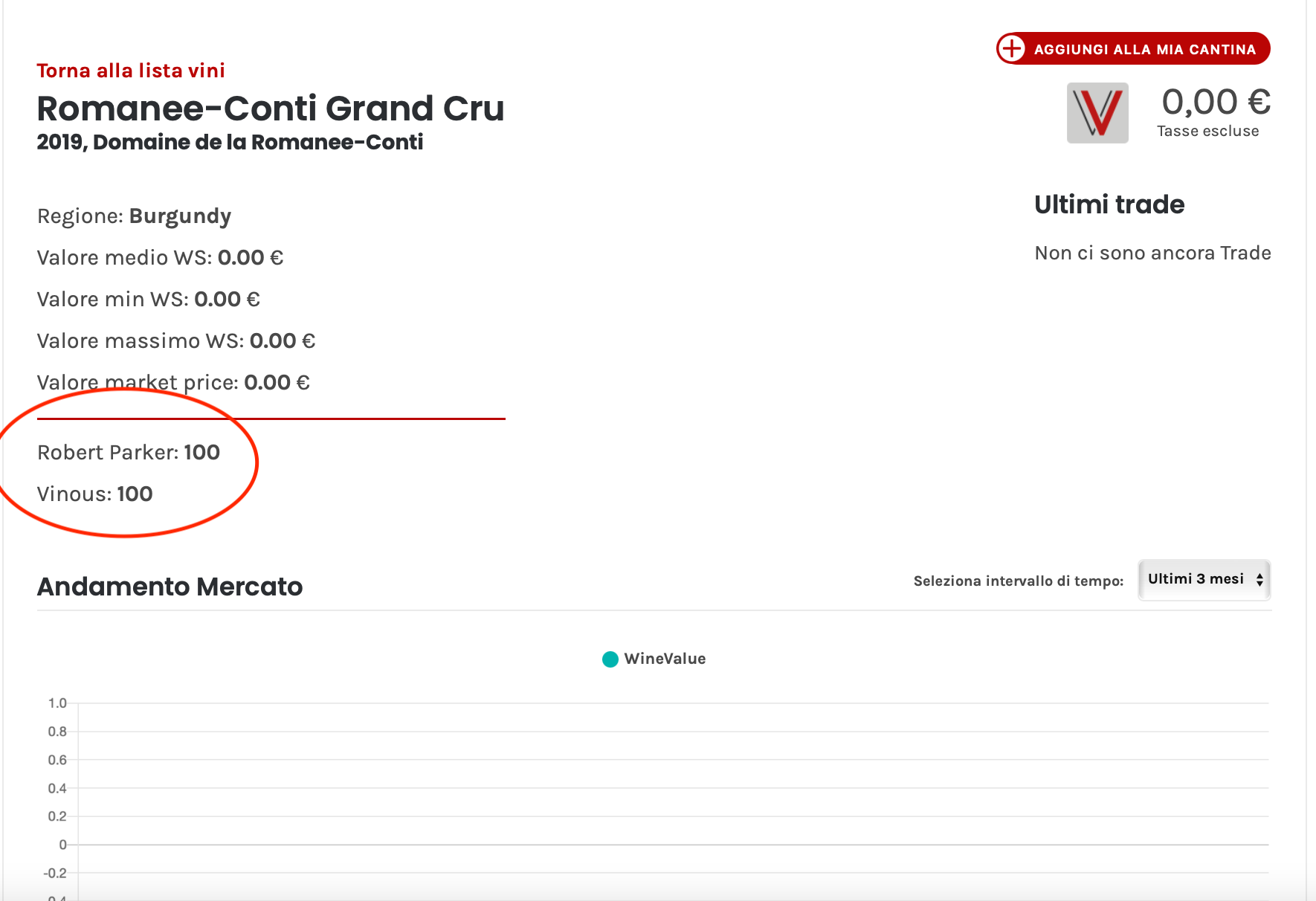
Task: Click the Vinous: 100 score
Action: point(95,494)
